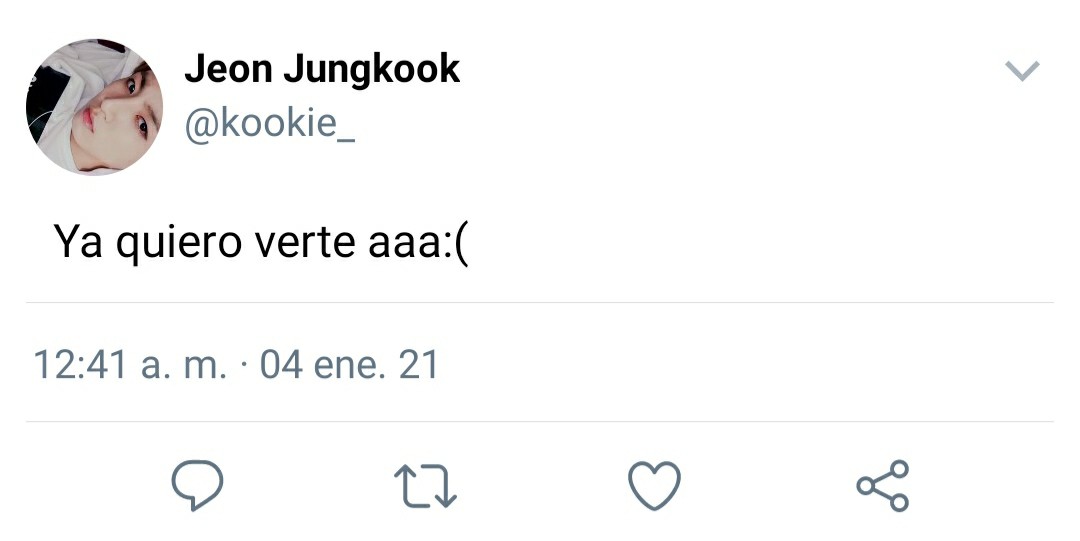Click the display name Jeon Jungkook
Screen dimensions: 1080x541
pyautogui.click(x=322, y=68)
